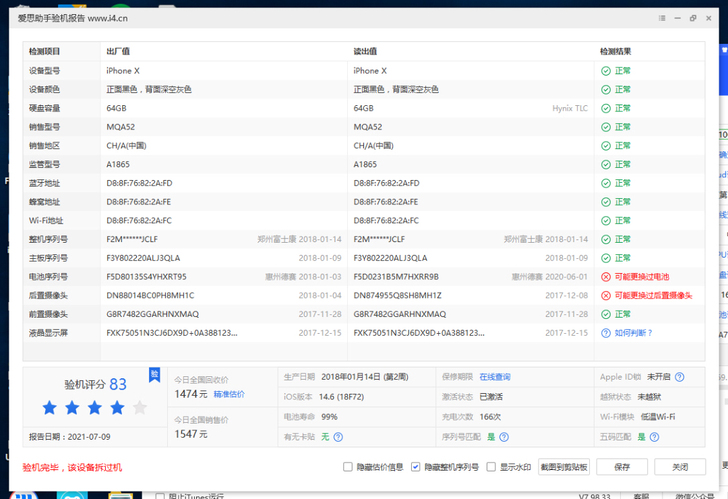Click green check icon in 整机序列号 row
Screen dimensions: 728x499
(605, 239)
